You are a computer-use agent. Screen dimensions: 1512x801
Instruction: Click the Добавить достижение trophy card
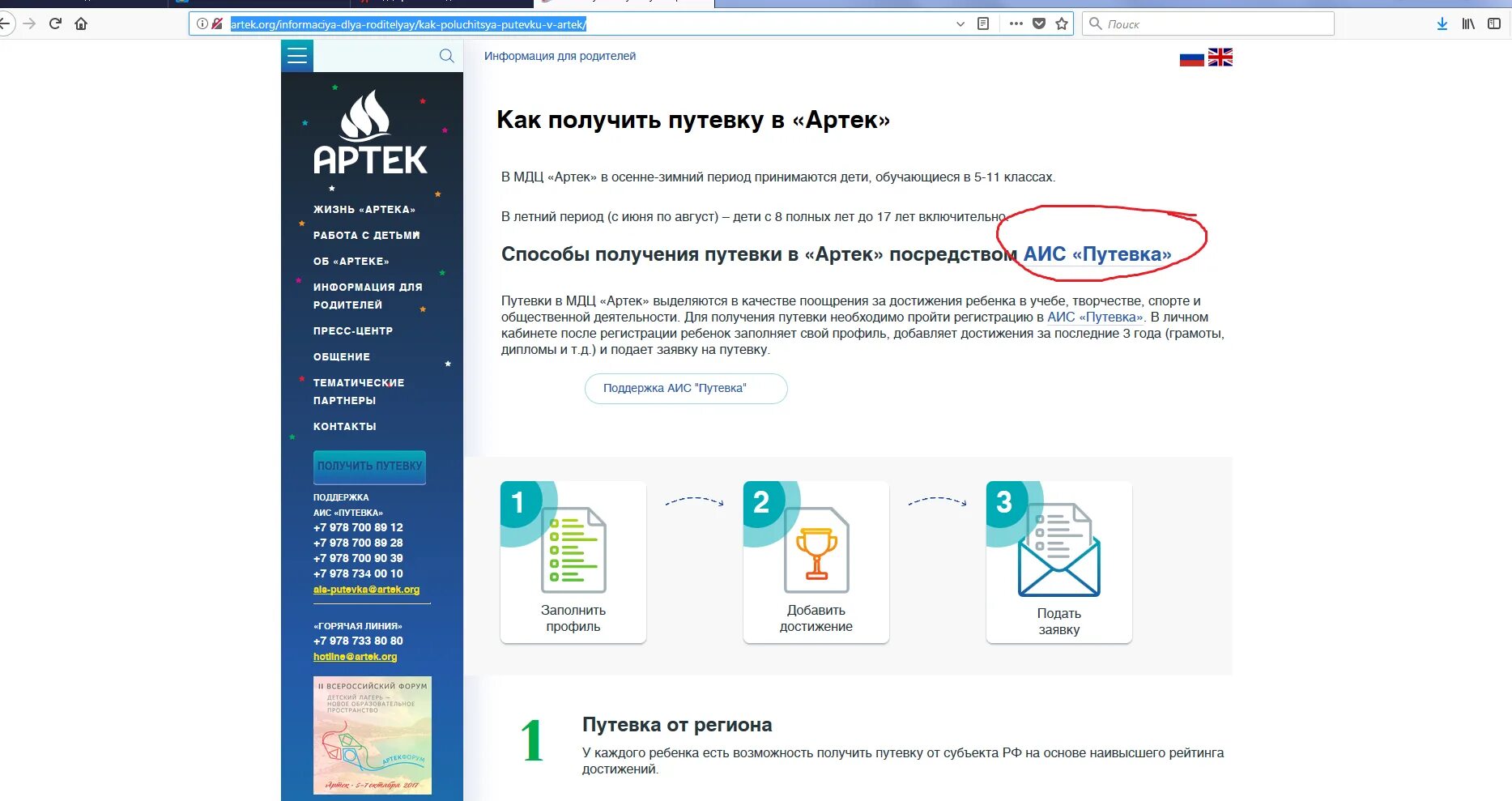[816, 562]
